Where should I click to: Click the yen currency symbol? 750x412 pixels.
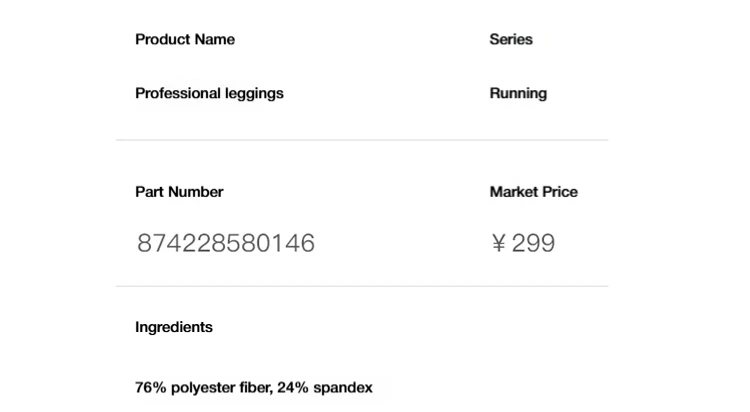point(498,243)
